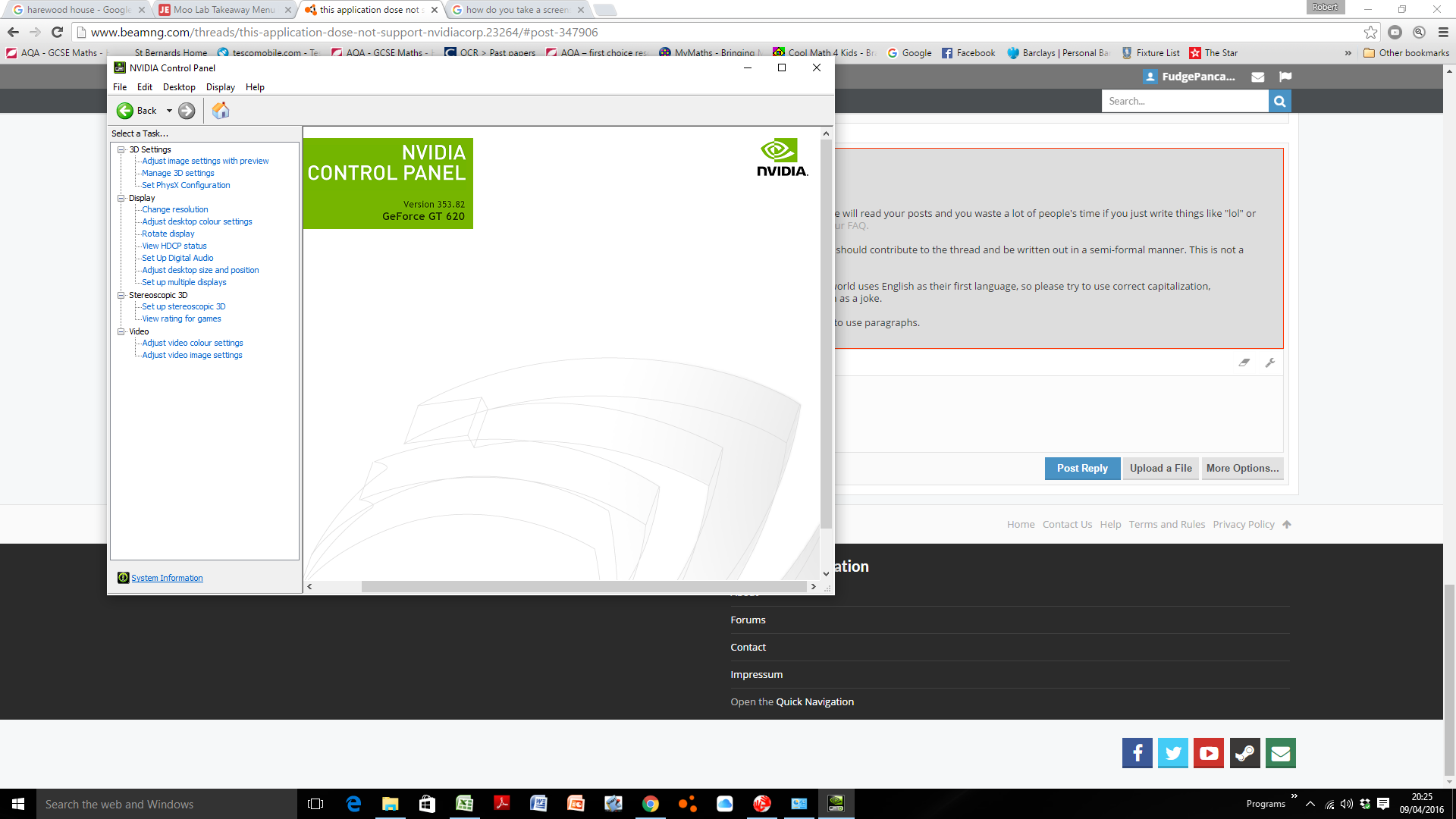This screenshot has width=1456, height=819.
Task: Click the NVIDIA panel horizontal scrollbar thumb
Action: (584, 586)
